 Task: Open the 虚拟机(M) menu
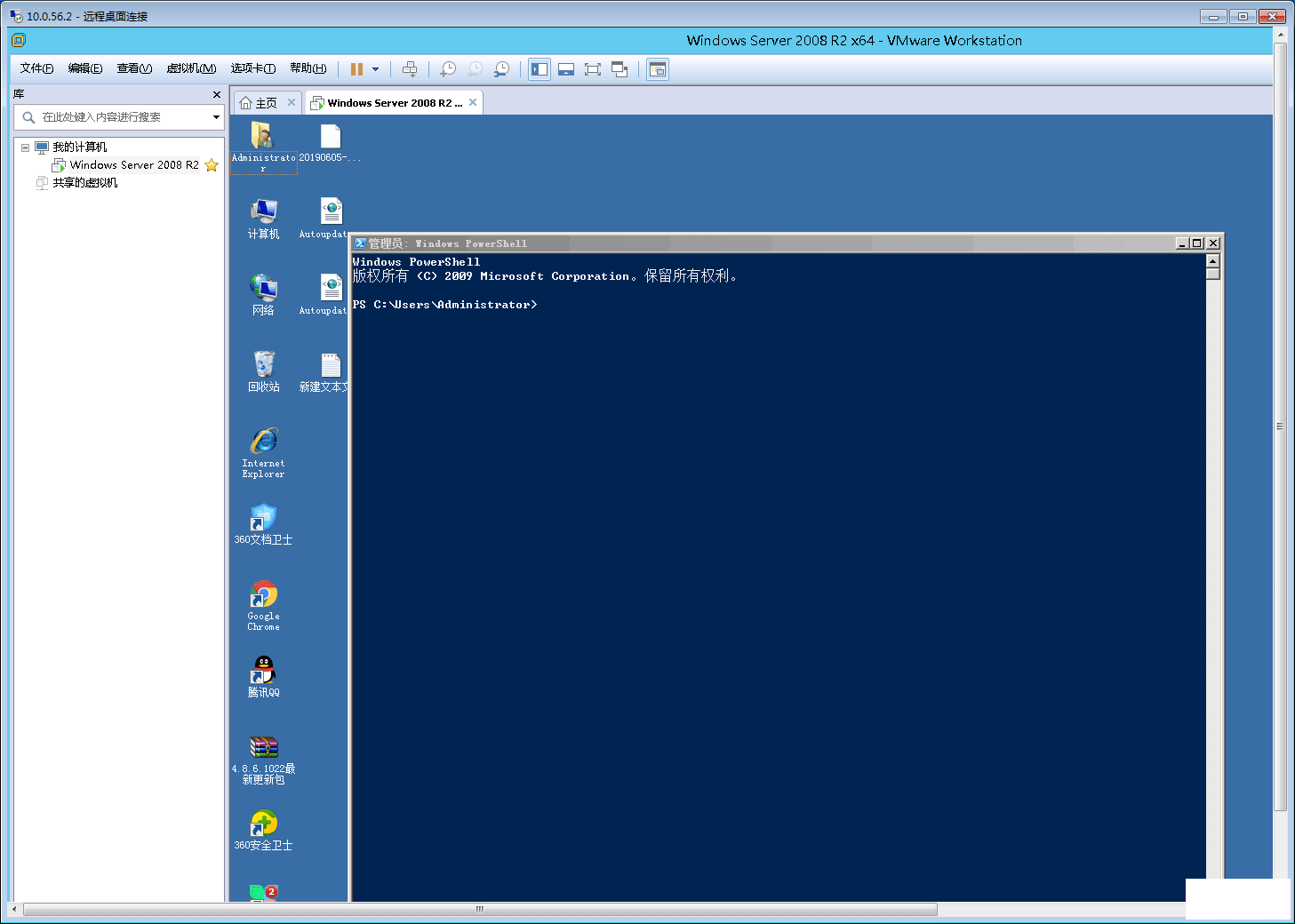(x=191, y=68)
